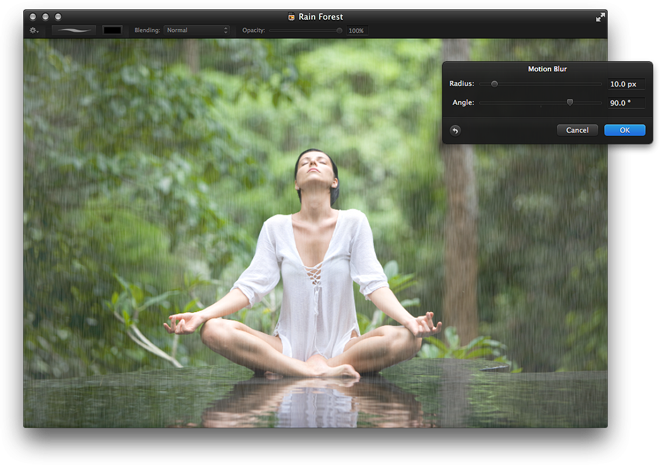Reset Motion Blur with the revert arrow

point(455,130)
